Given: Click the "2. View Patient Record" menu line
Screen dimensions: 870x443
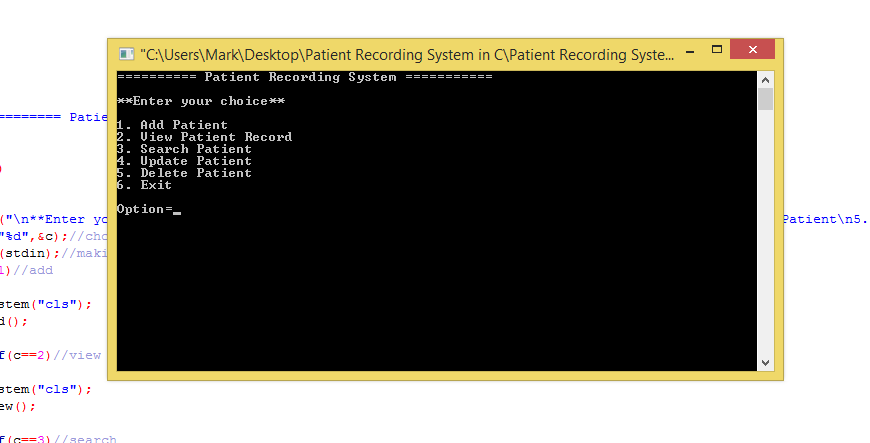Looking at the screenshot, I should [204, 137].
